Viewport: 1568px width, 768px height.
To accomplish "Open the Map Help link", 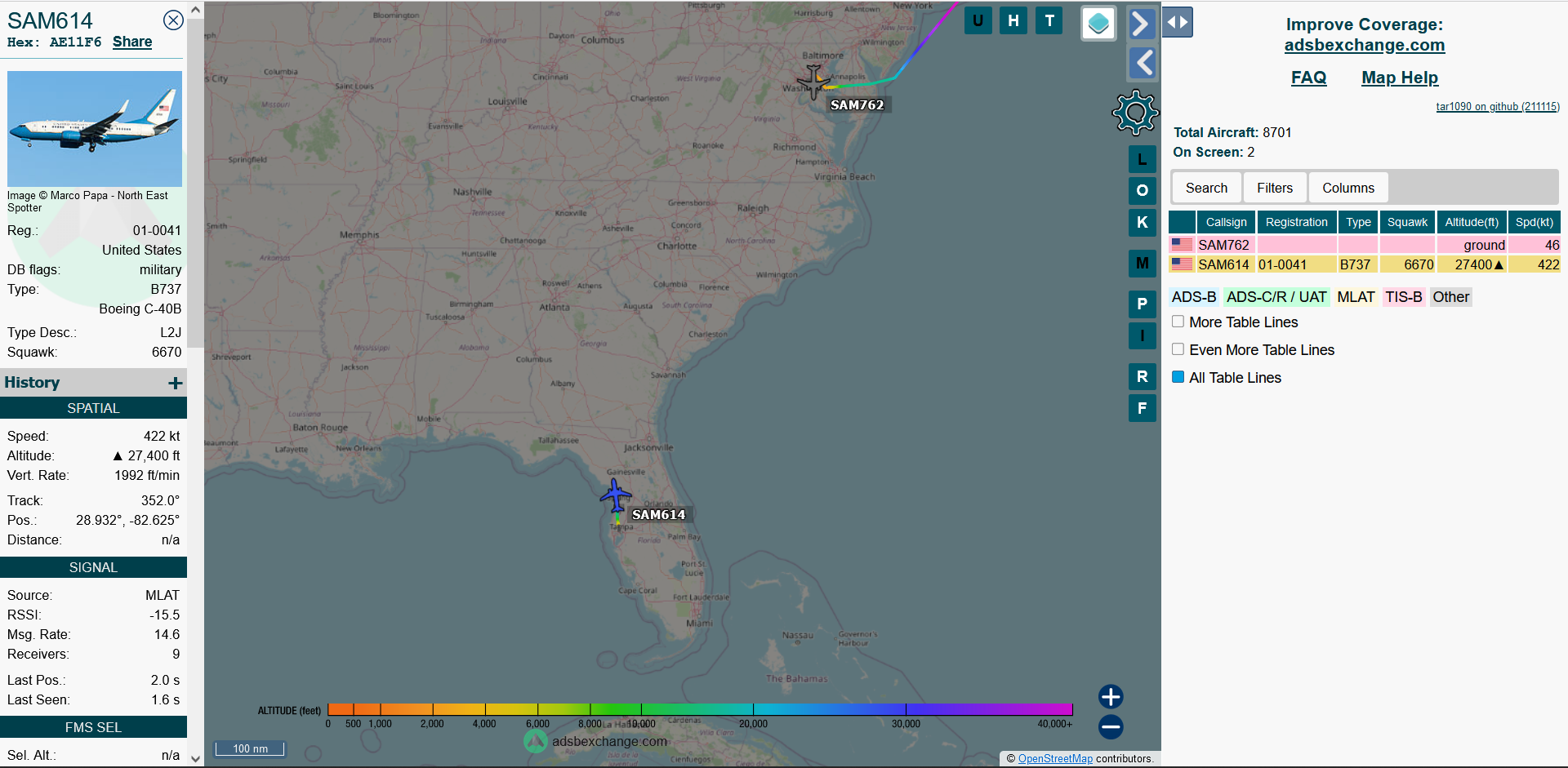I will (x=1400, y=78).
